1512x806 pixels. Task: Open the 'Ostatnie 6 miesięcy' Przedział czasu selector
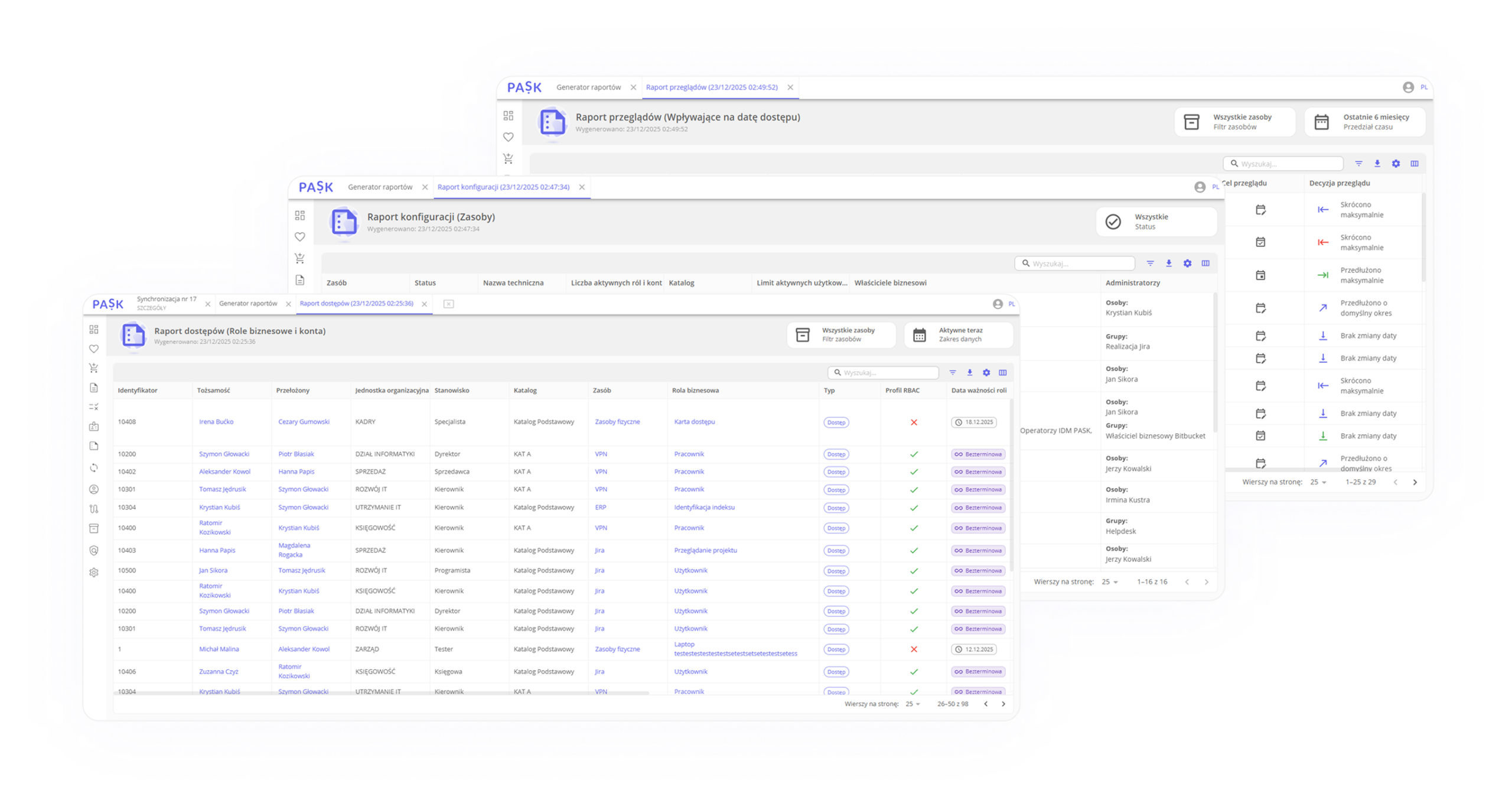click(1364, 122)
